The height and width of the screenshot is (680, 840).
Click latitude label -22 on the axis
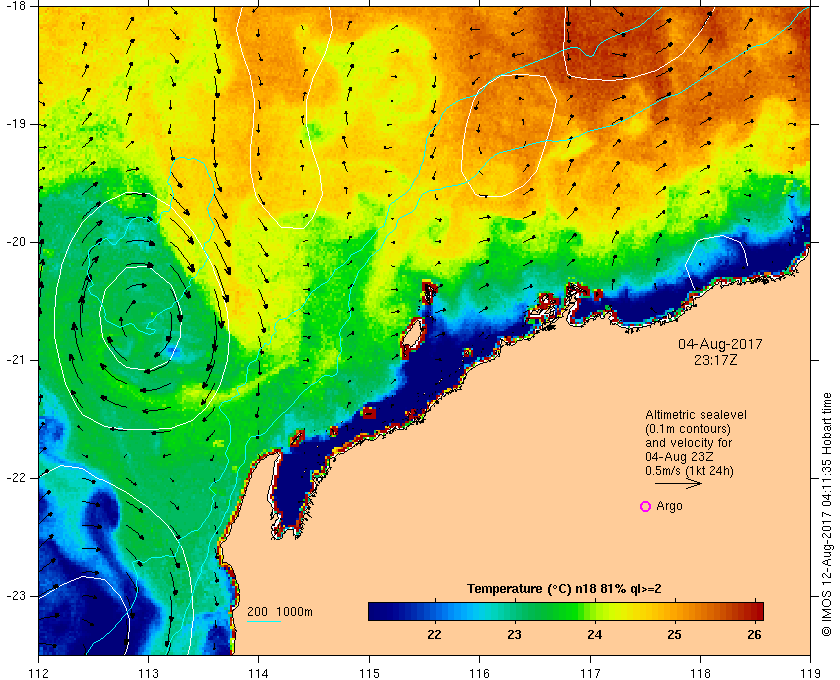(16, 478)
